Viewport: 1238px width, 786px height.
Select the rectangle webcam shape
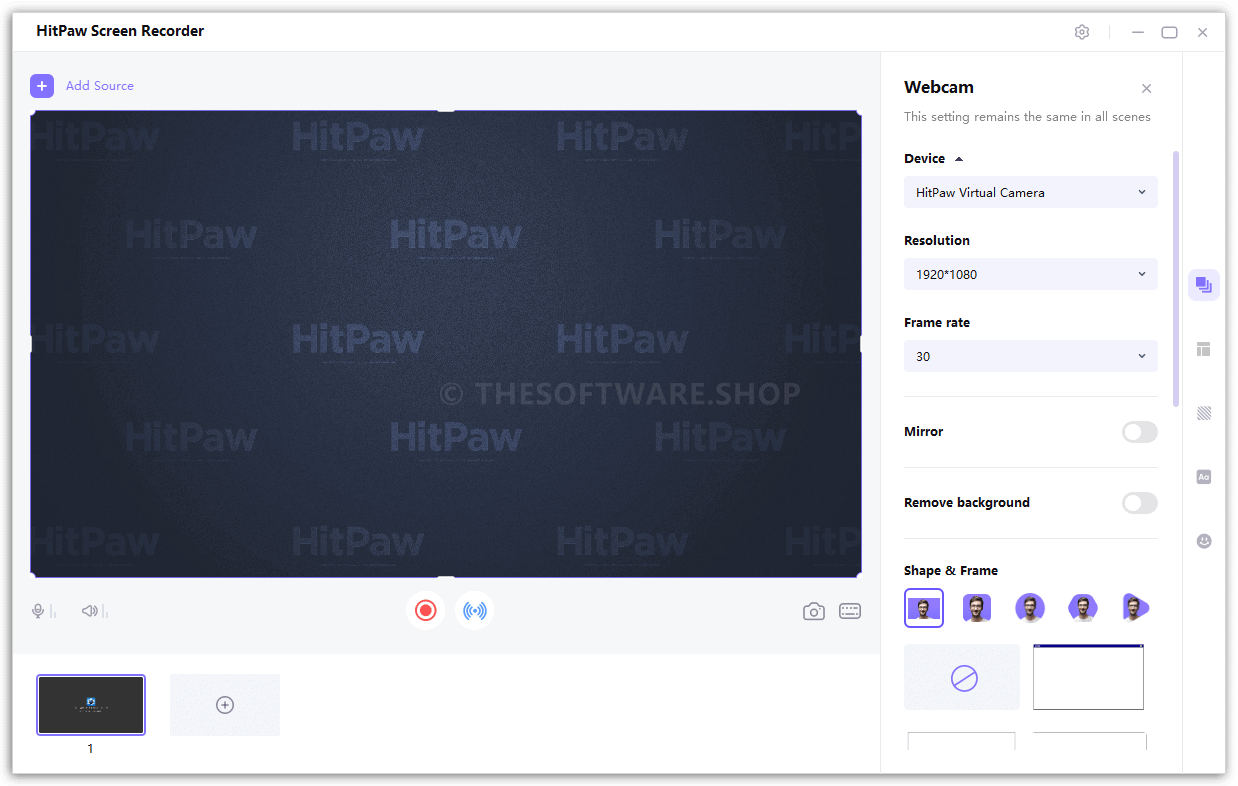point(924,608)
